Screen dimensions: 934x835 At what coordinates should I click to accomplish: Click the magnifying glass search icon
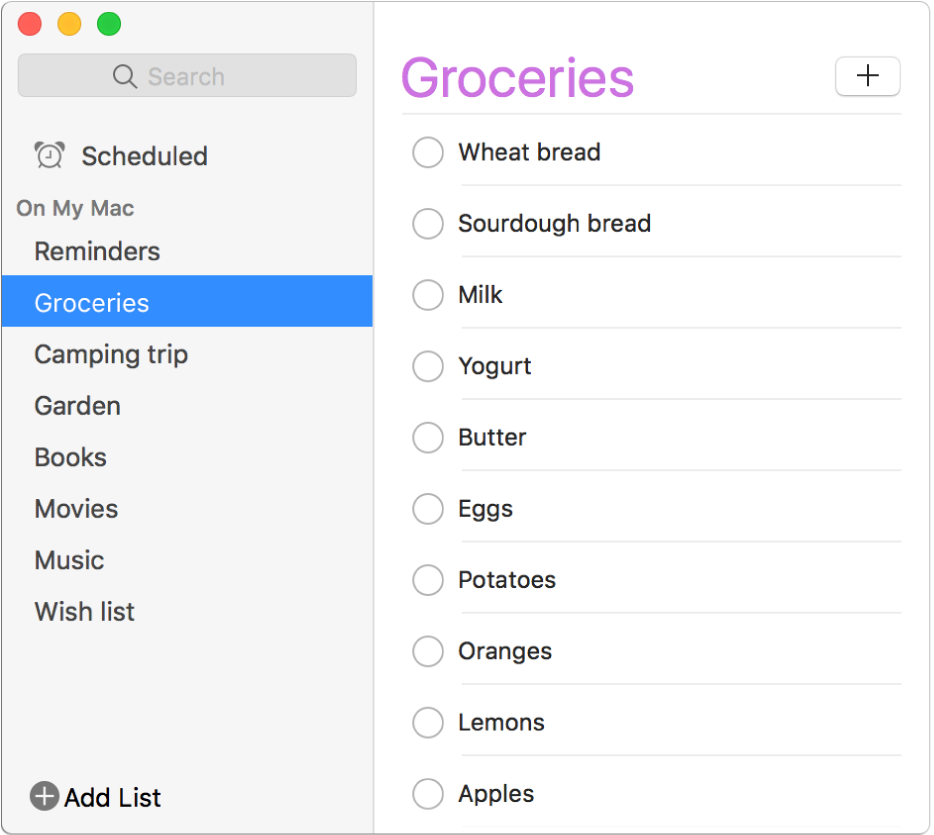[125, 76]
